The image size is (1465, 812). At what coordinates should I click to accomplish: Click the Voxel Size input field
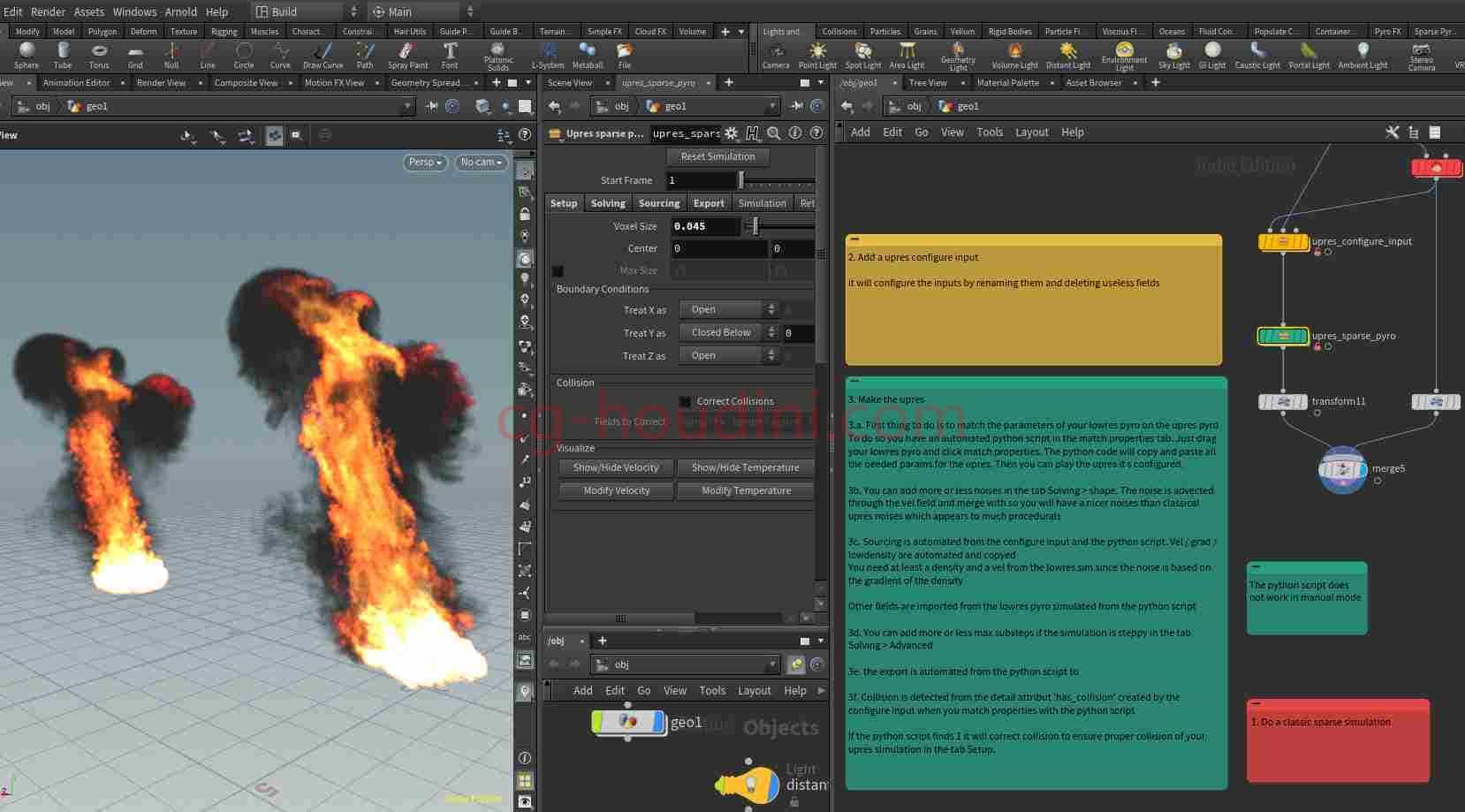point(704,226)
